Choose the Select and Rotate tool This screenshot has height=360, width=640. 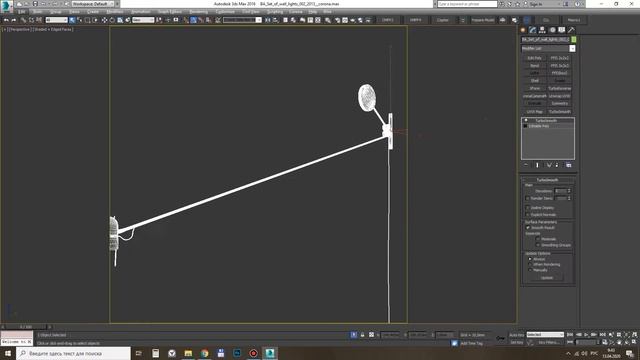coord(112,20)
